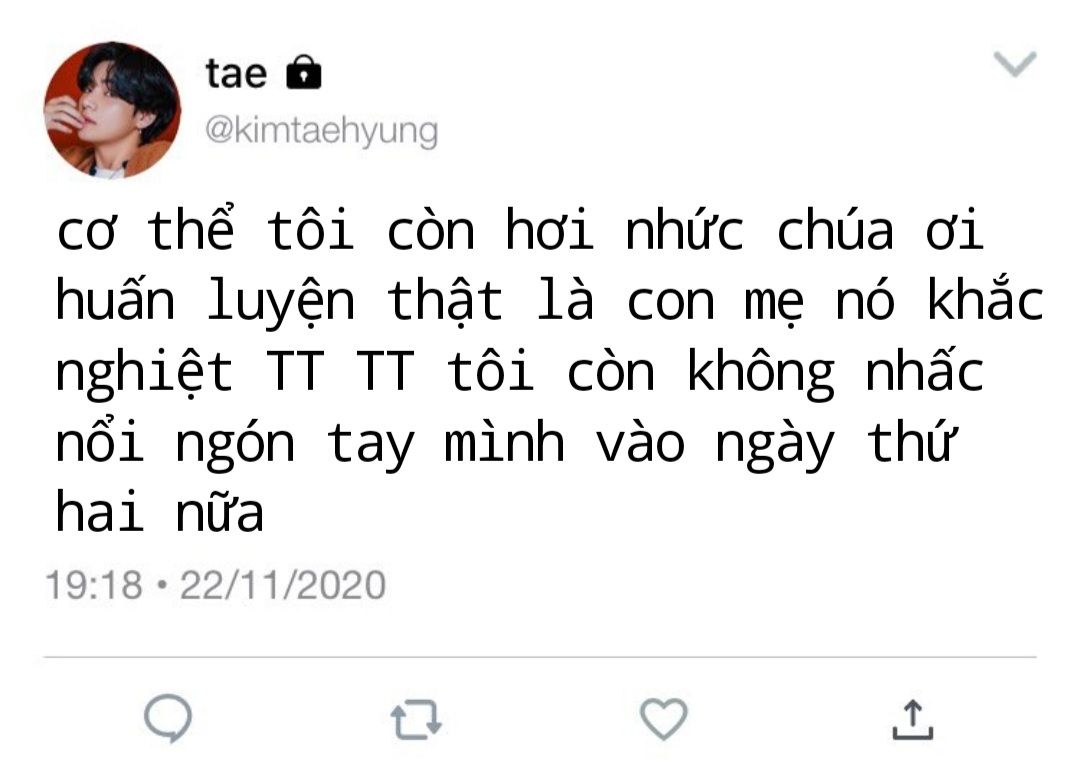1080x778 pixels.
Task: Click the padlock icon beside tae
Action: 304,72
